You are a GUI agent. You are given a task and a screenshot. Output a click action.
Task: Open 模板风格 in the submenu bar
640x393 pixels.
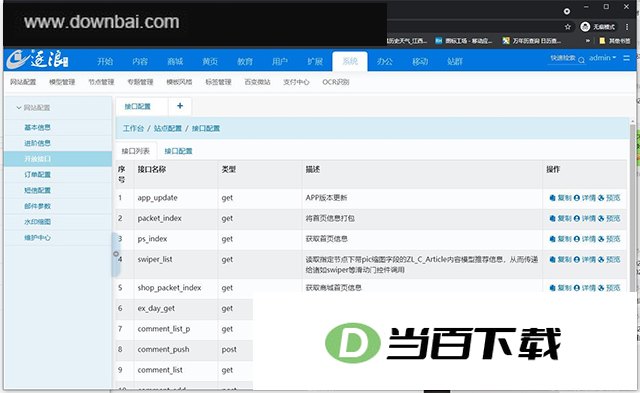click(179, 82)
